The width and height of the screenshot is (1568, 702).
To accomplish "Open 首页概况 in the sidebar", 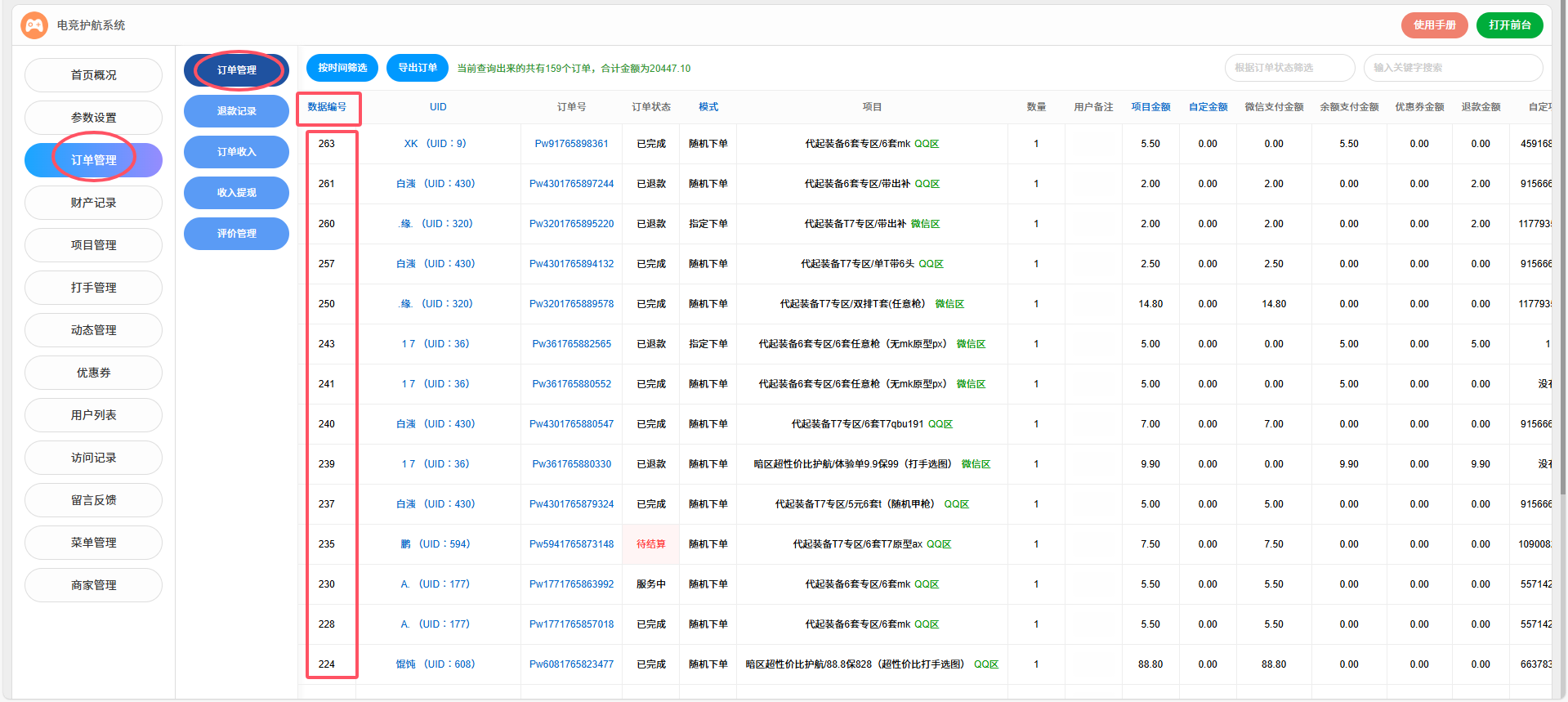I will tap(93, 75).
